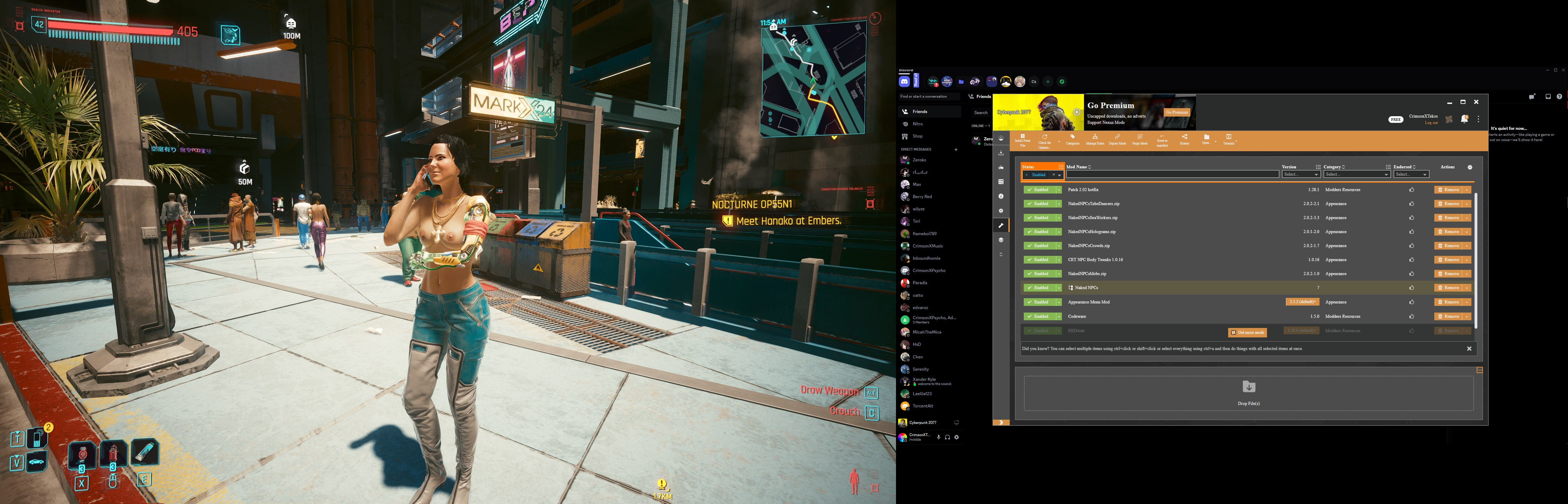Image resolution: width=1568 pixels, height=504 pixels.
Task: Dismiss the 'Did you know?' tip
Action: [x=1469, y=349]
